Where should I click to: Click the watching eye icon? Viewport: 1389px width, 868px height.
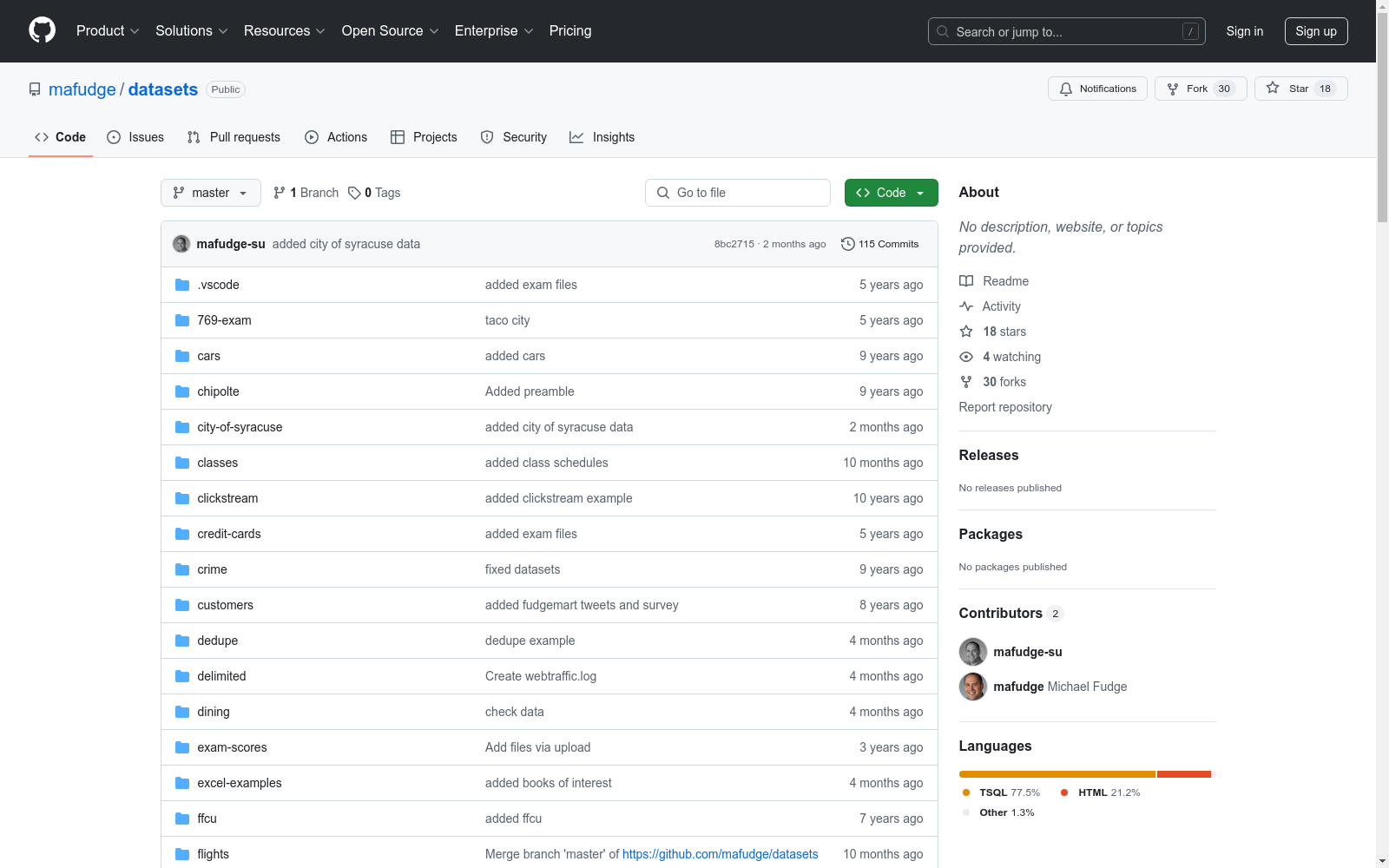tap(966, 357)
